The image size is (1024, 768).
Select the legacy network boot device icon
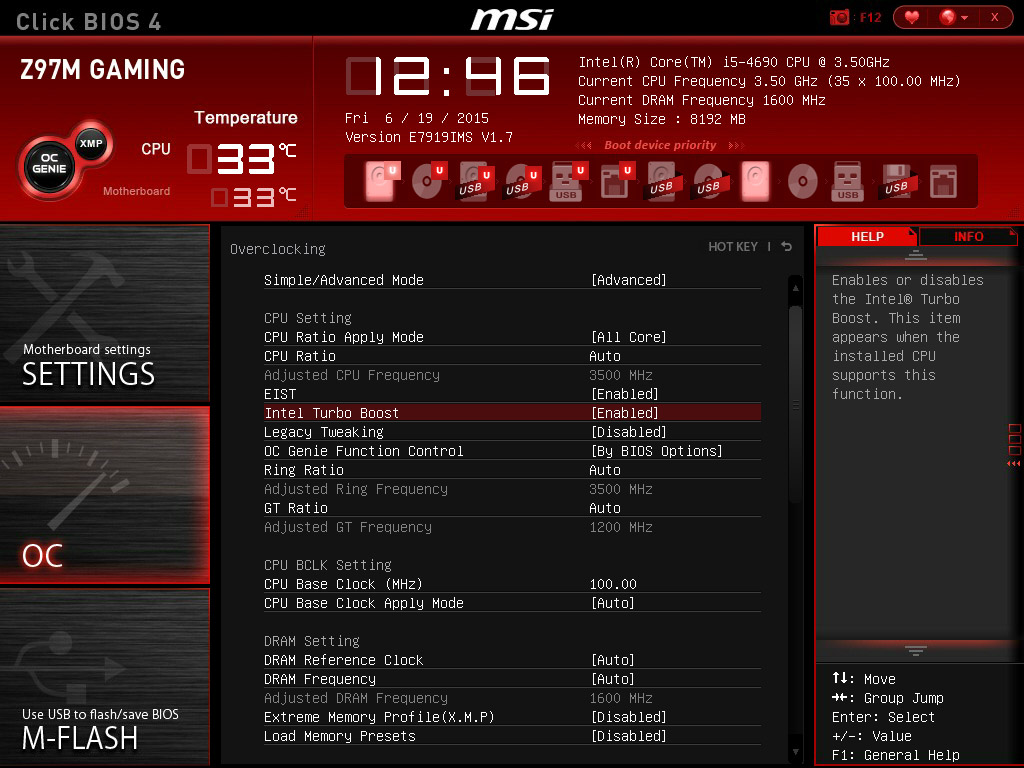click(943, 181)
